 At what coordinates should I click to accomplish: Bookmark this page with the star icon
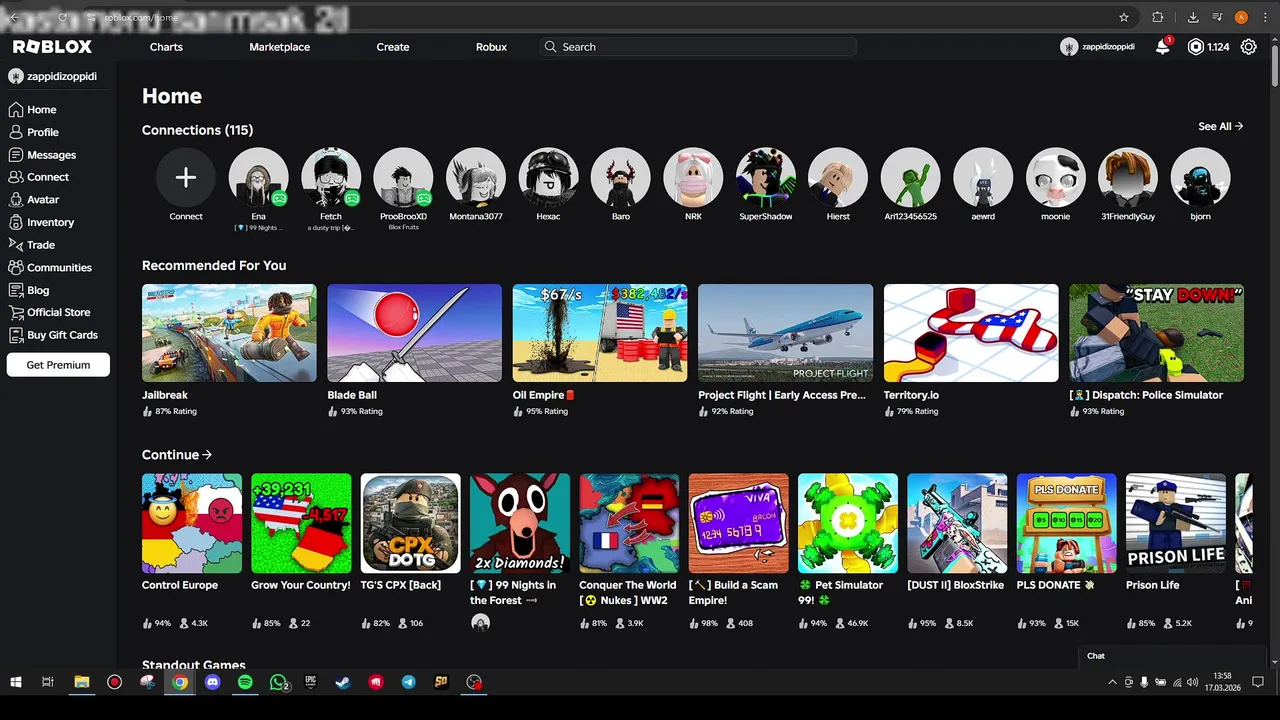click(1124, 17)
